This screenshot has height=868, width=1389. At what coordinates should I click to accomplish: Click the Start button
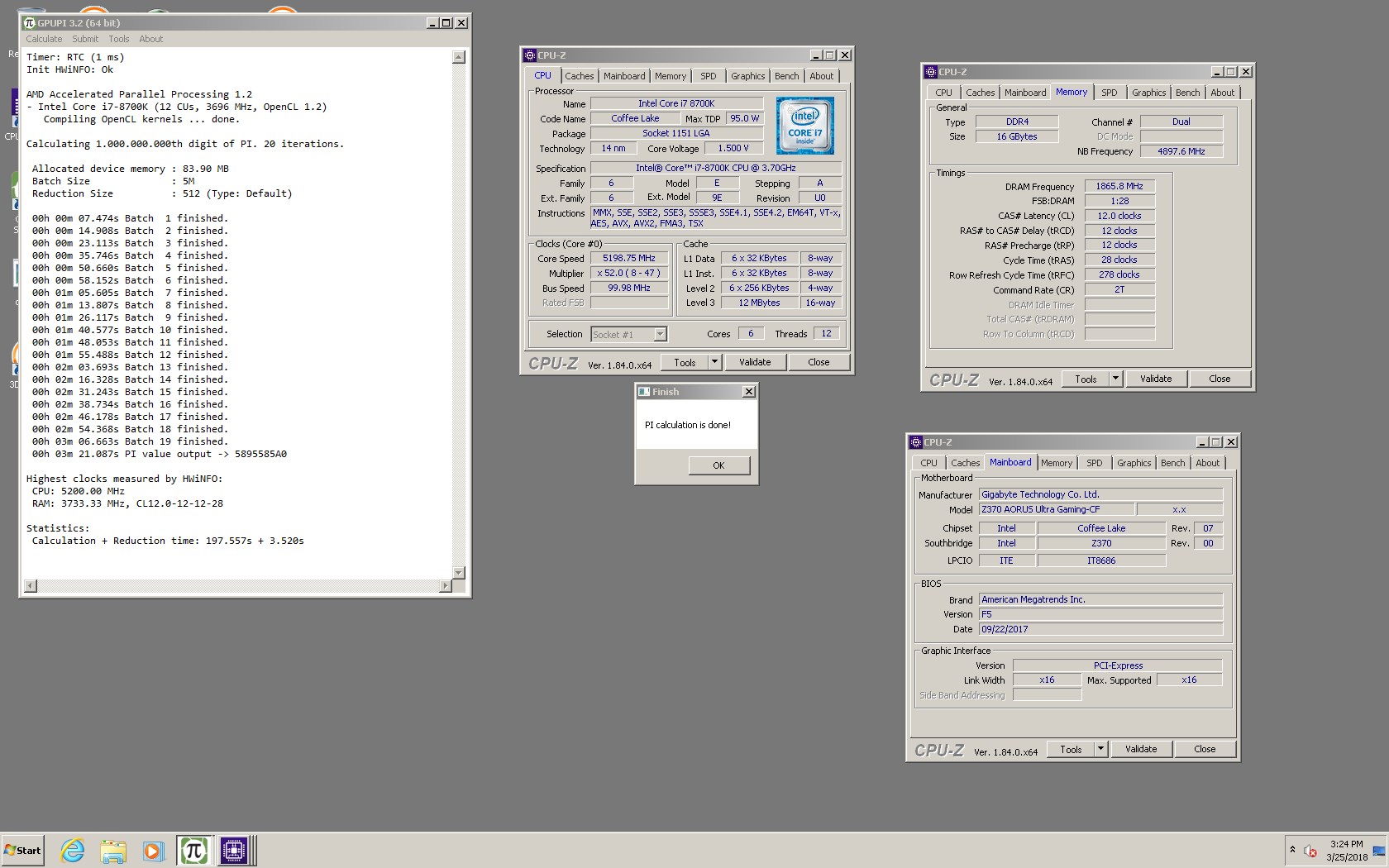point(23,850)
